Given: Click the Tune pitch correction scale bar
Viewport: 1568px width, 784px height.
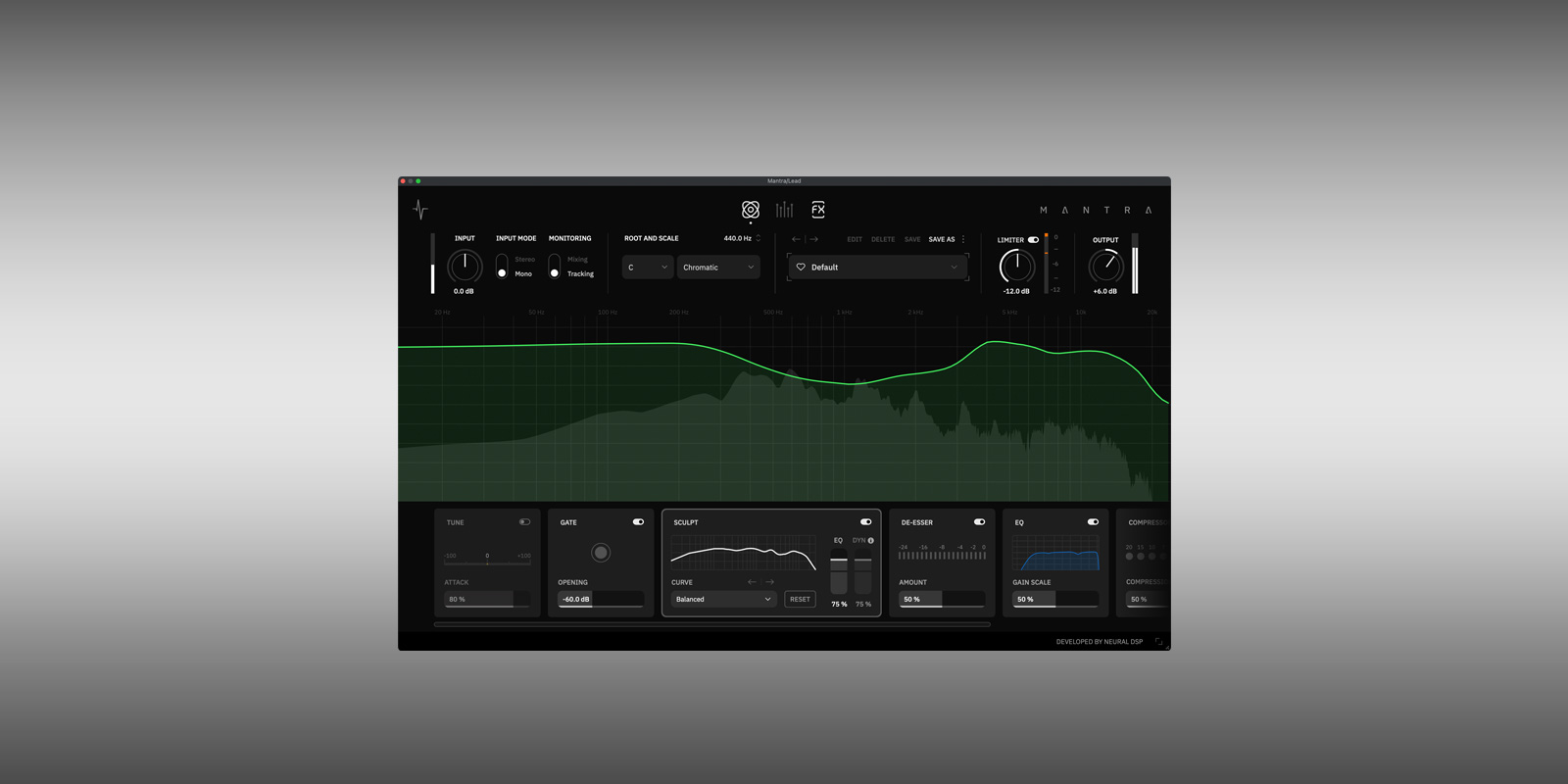Looking at the screenshot, I should coord(487,563).
